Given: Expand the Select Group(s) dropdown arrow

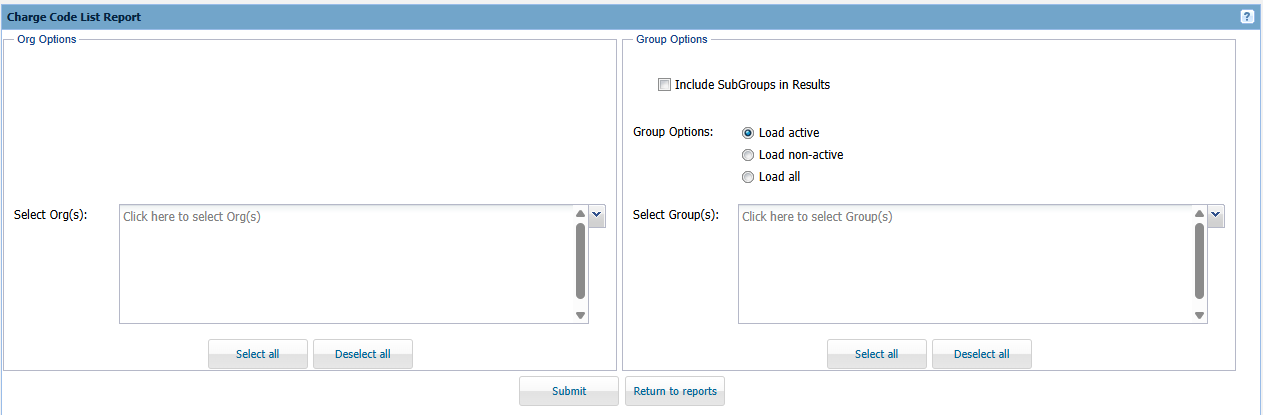Looking at the screenshot, I should (1216, 216).
